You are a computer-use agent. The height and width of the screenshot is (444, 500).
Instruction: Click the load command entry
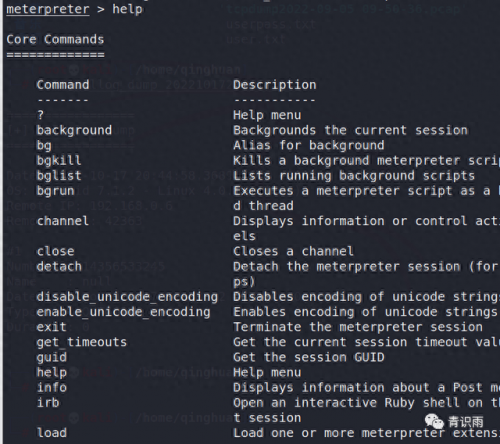(52, 433)
